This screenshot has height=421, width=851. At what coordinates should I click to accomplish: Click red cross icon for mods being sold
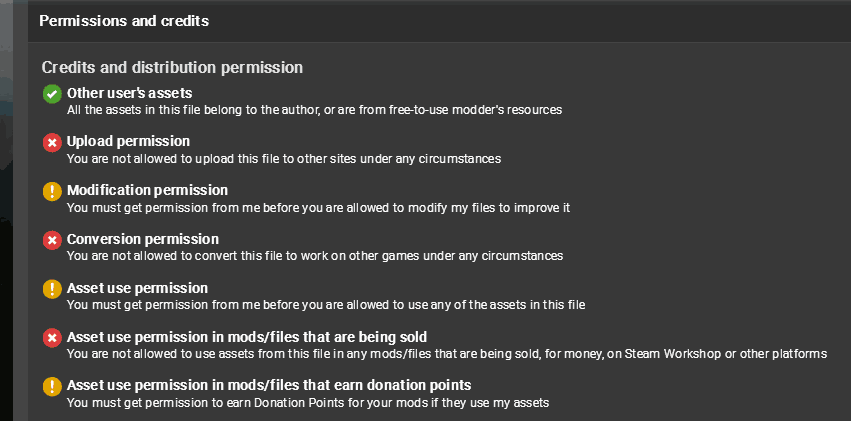[52, 338]
